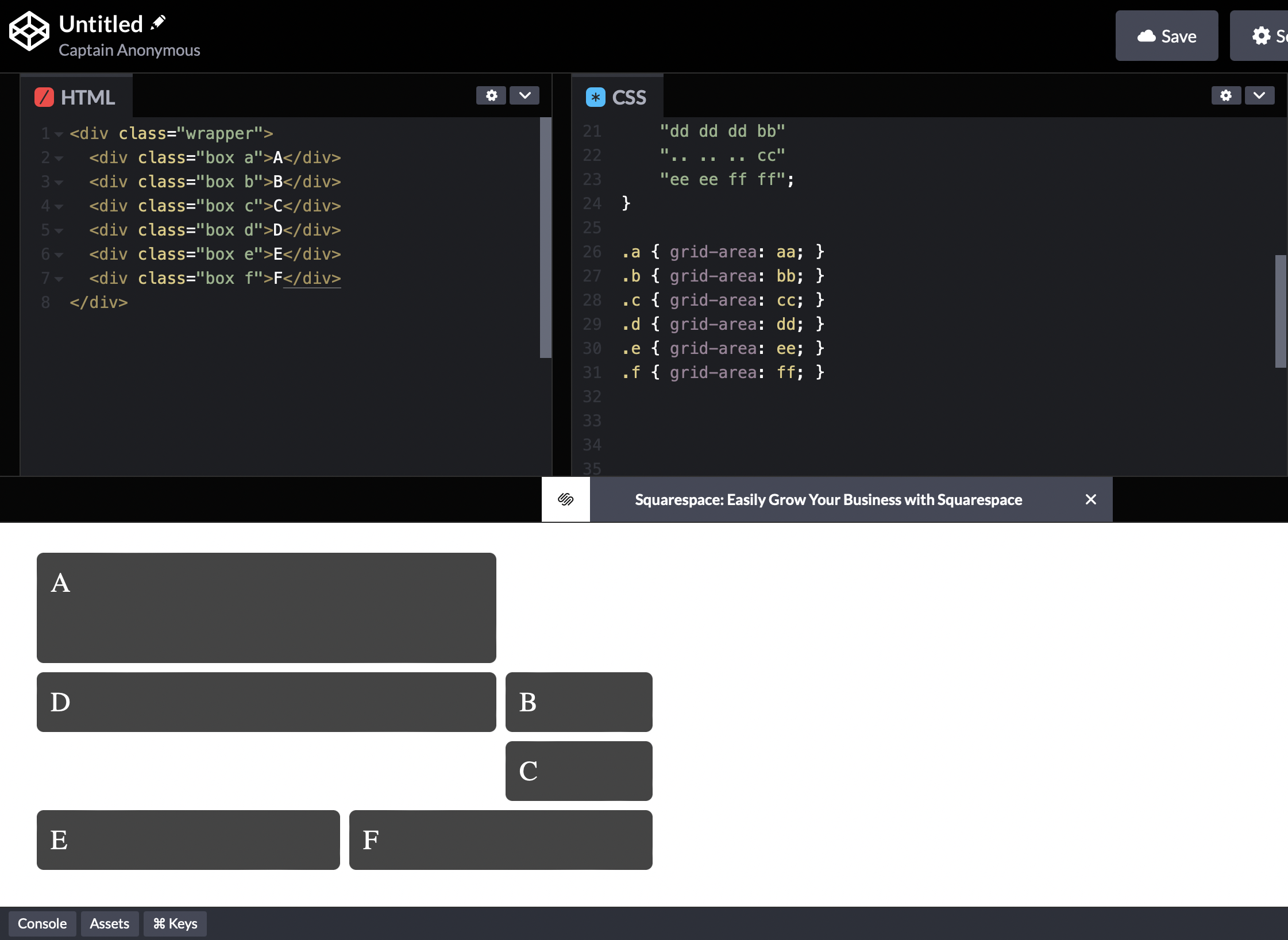Open the Console panel
This screenshot has width=1288, height=940.
tap(42, 923)
